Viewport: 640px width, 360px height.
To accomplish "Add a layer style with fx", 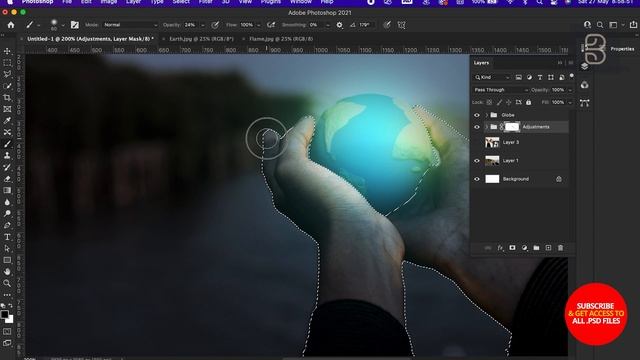I will 500,248.
